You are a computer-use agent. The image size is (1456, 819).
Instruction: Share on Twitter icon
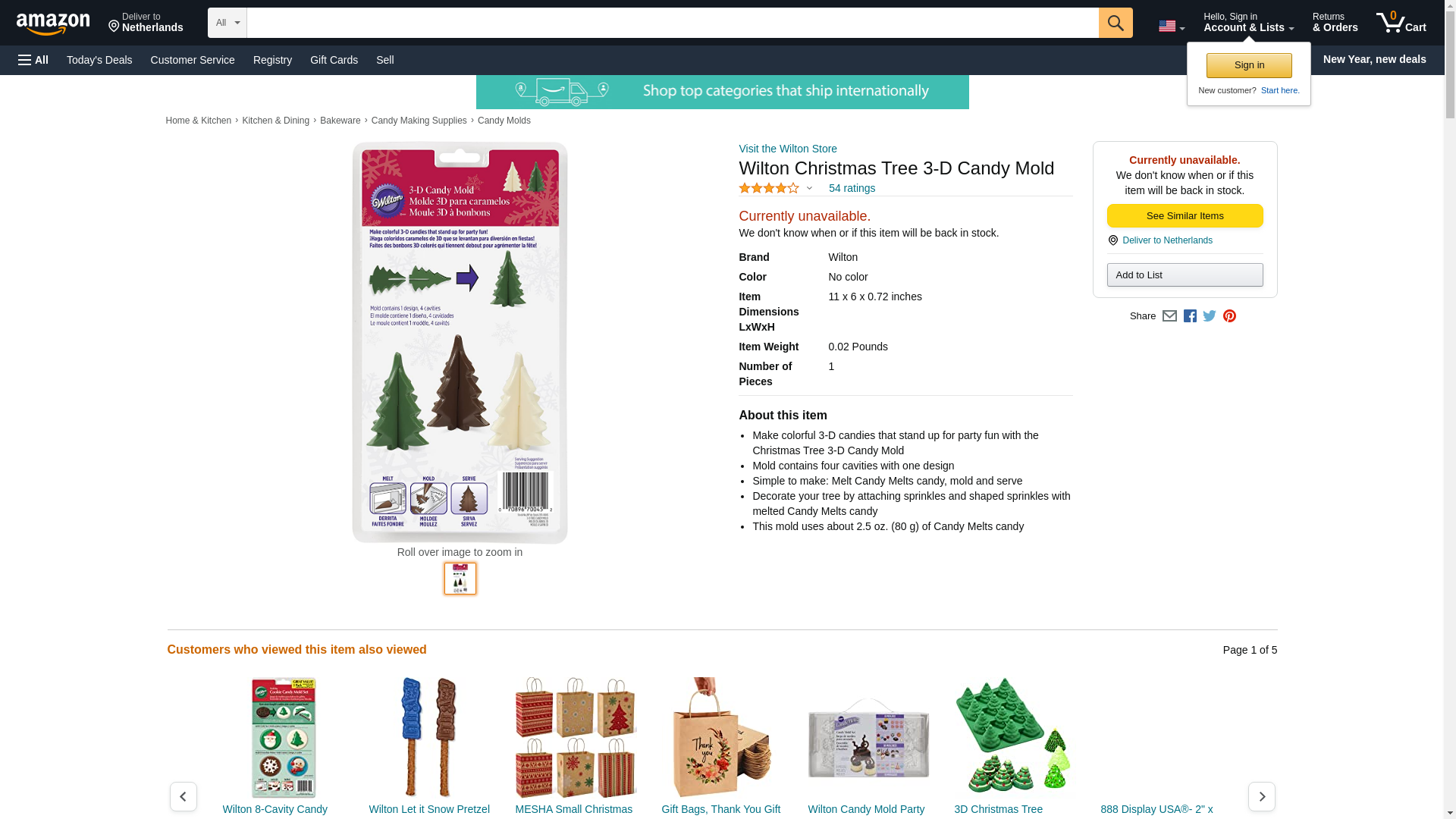point(1210,316)
